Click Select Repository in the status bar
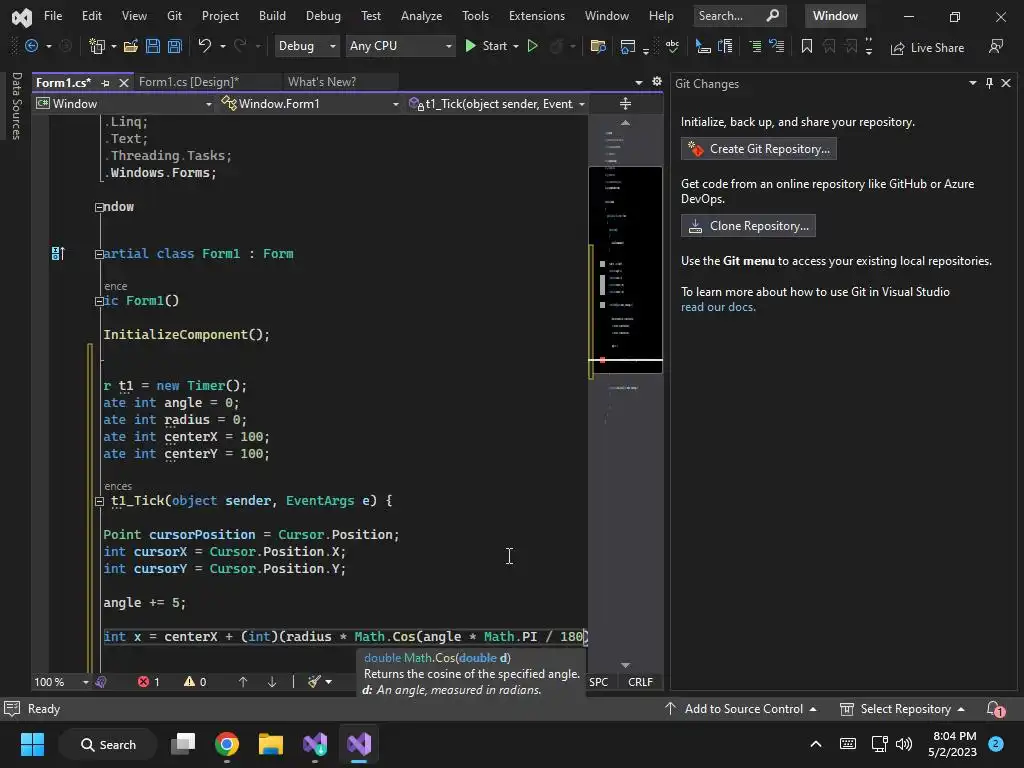The width and height of the screenshot is (1024, 768). [903, 709]
